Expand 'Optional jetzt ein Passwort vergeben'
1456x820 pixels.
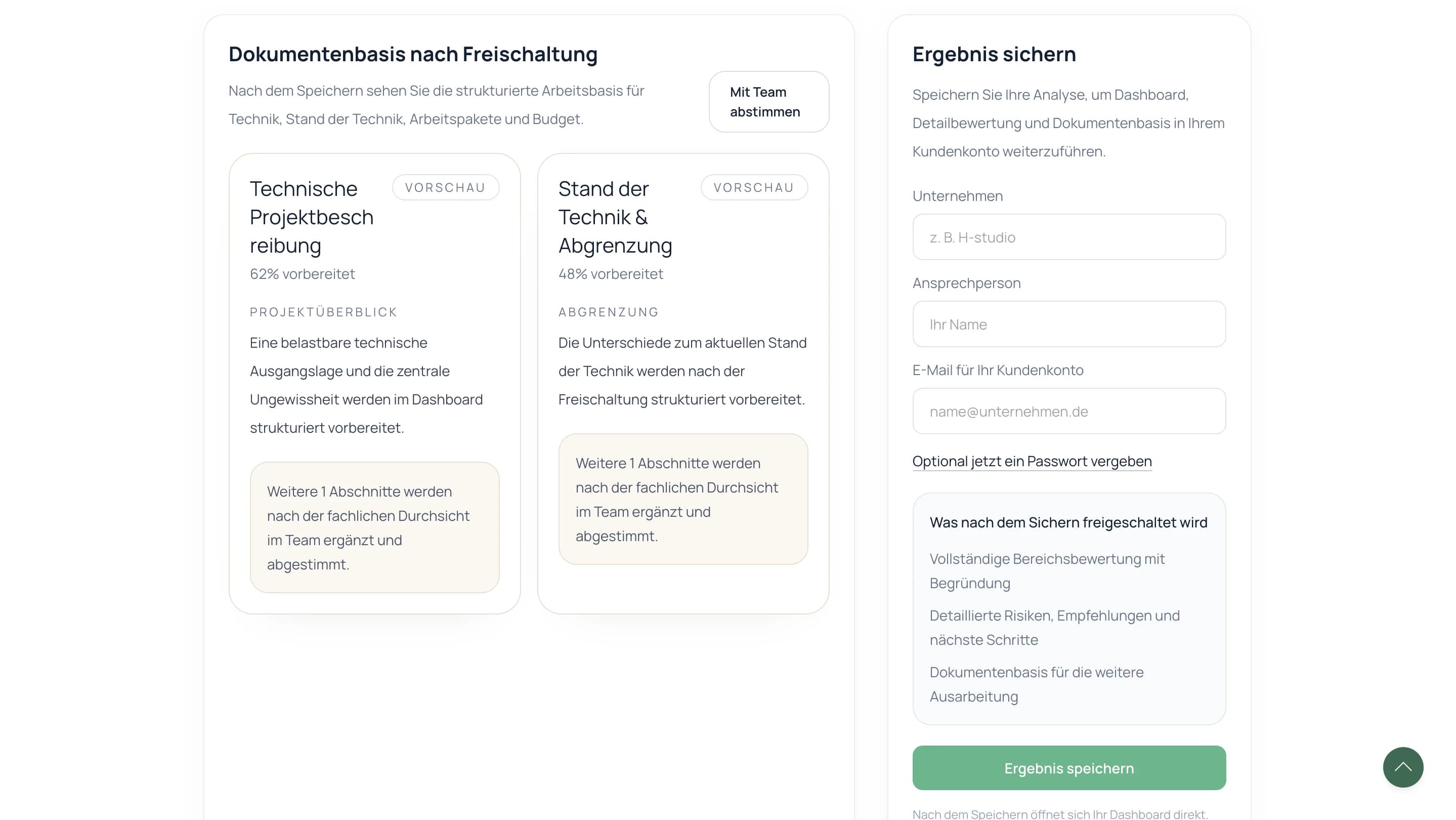[x=1032, y=461]
